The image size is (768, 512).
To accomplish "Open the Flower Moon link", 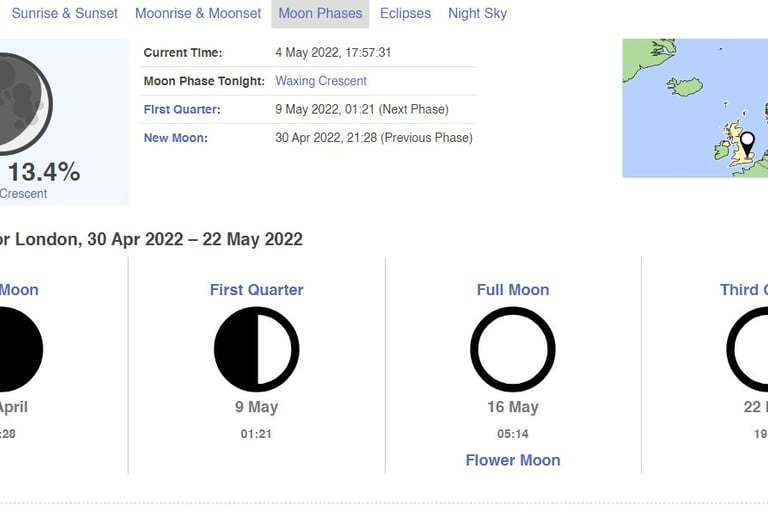I will coord(513,460).
